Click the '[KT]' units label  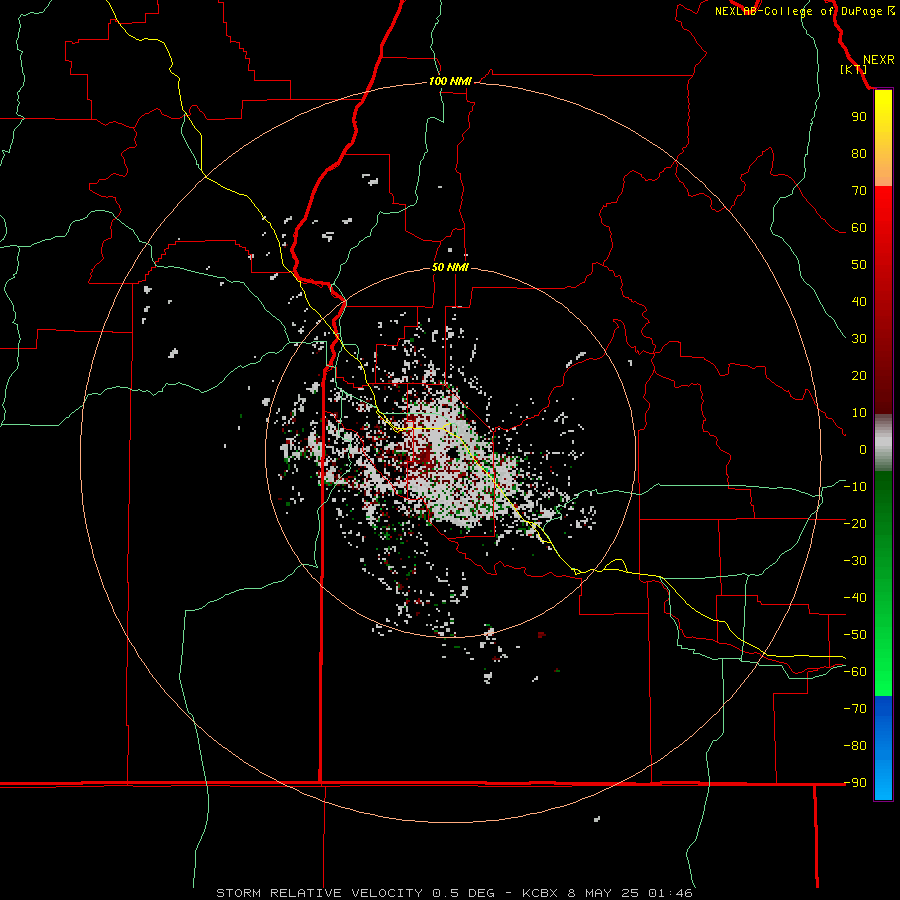pos(854,69)
